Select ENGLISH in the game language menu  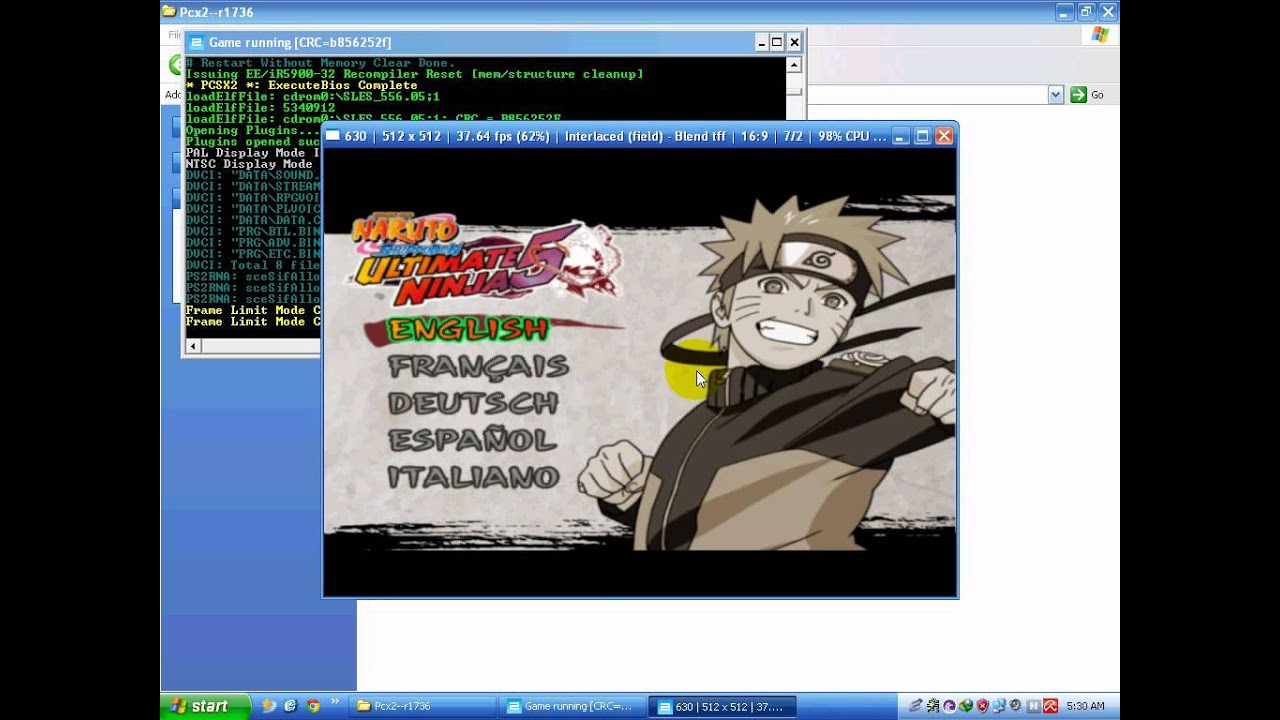tap(468, 329)
